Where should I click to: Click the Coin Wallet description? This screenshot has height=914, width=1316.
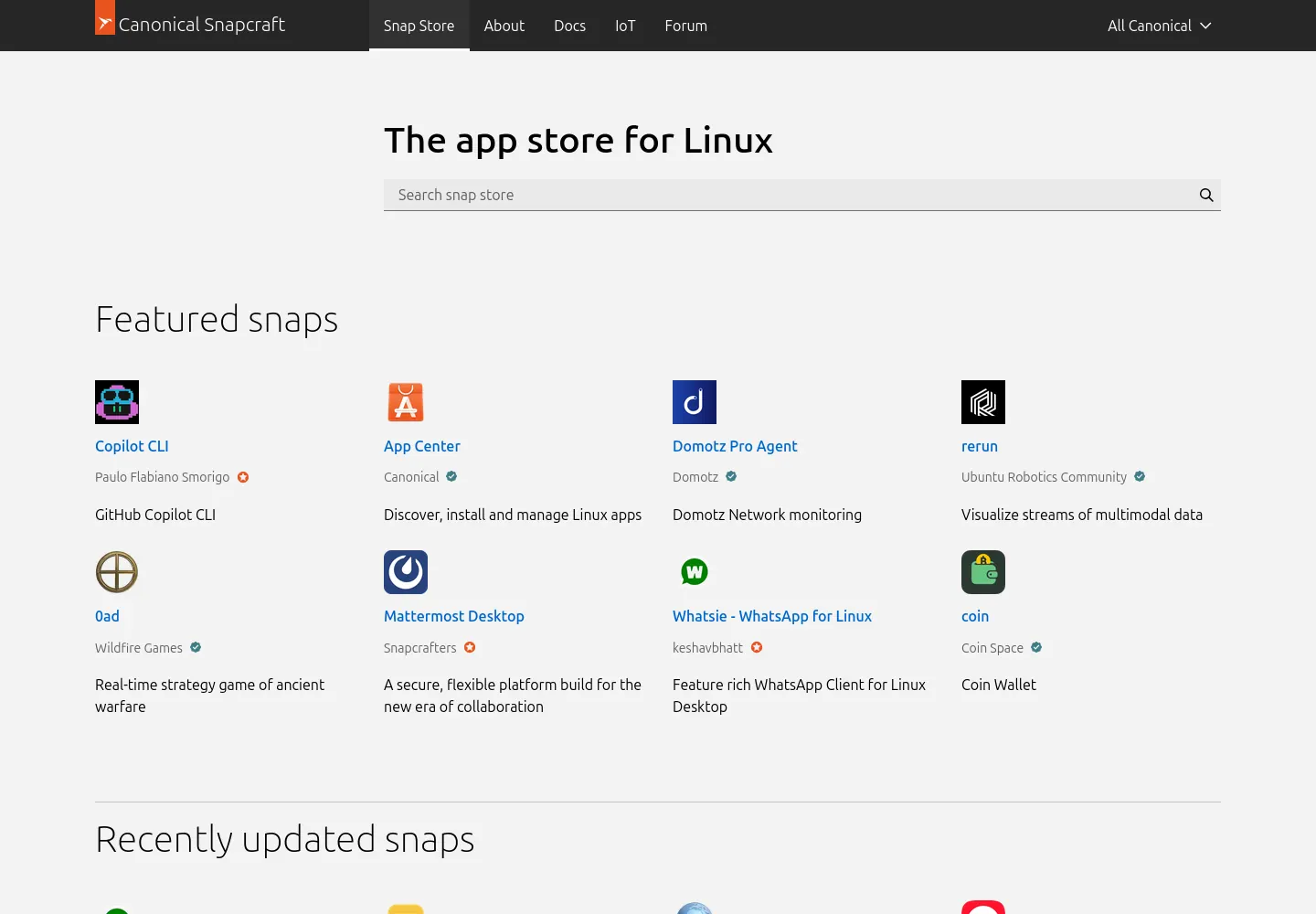(x=999, y=685)
